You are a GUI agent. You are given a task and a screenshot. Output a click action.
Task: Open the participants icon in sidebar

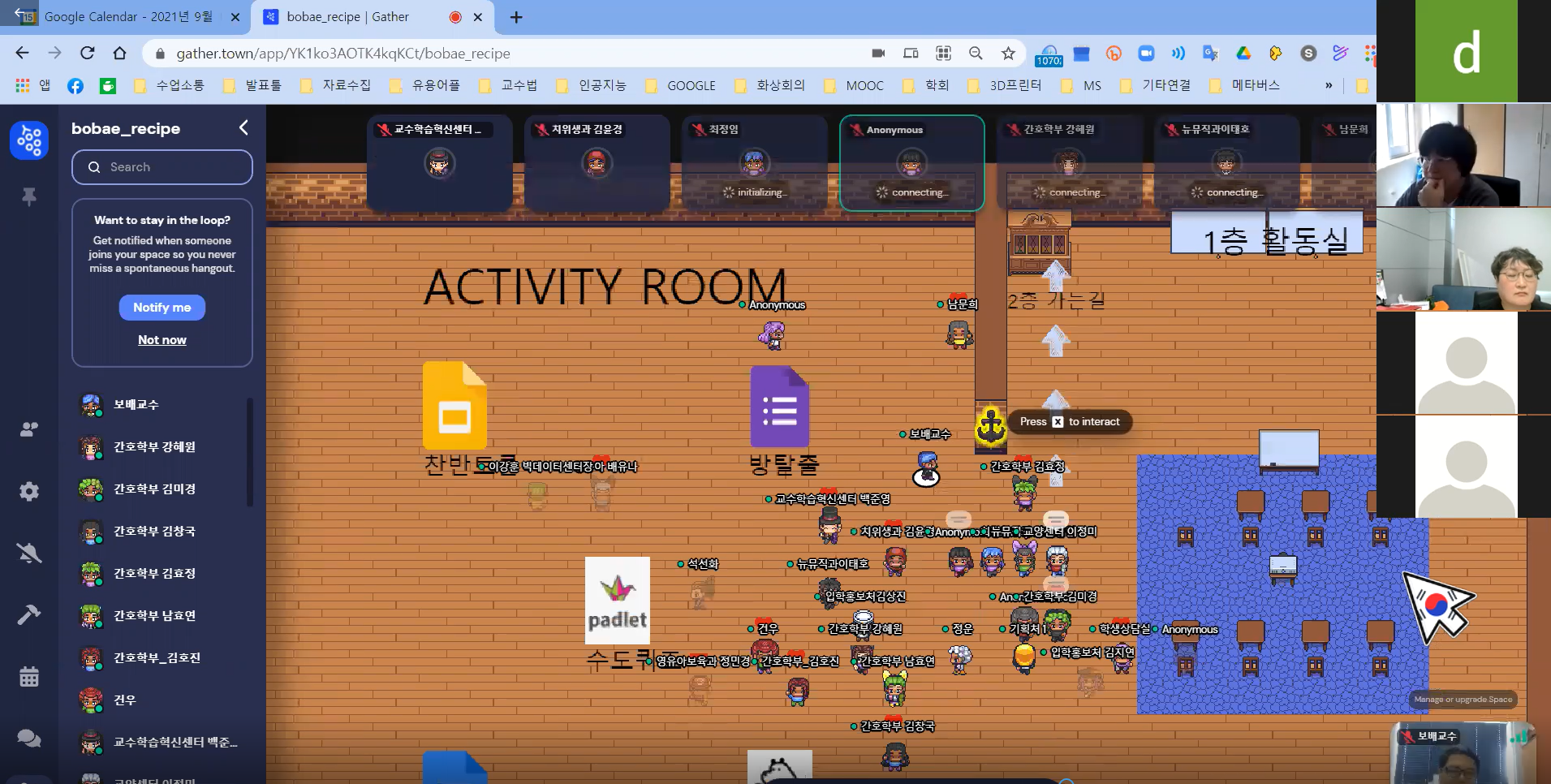tap(29, 429)
